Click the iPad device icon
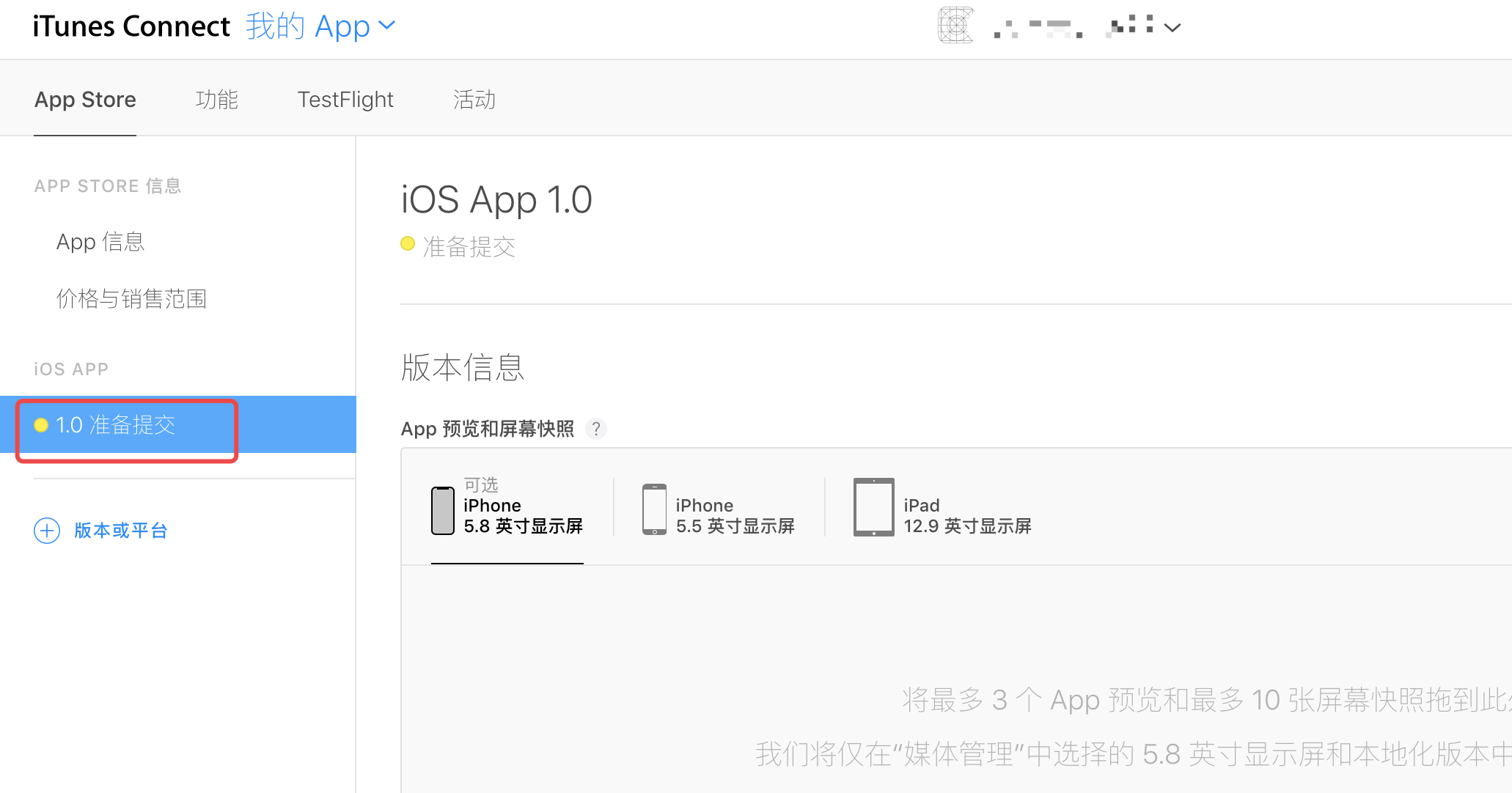The image size is (1512, 793). [874, 507]
